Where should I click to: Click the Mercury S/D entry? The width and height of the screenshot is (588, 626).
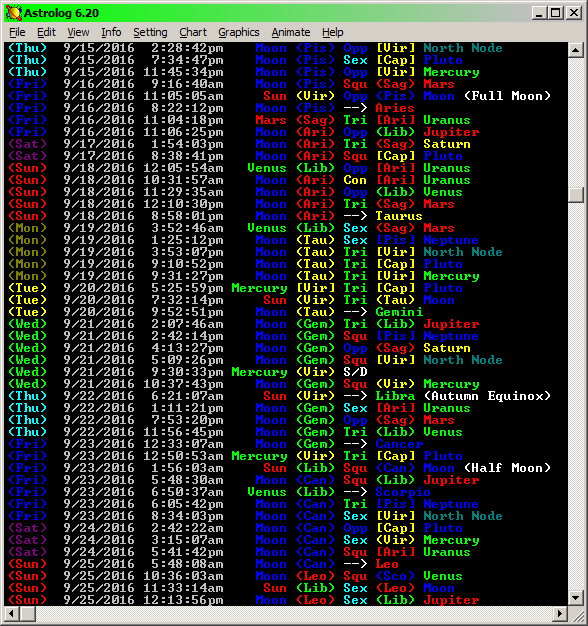[299, 372]
